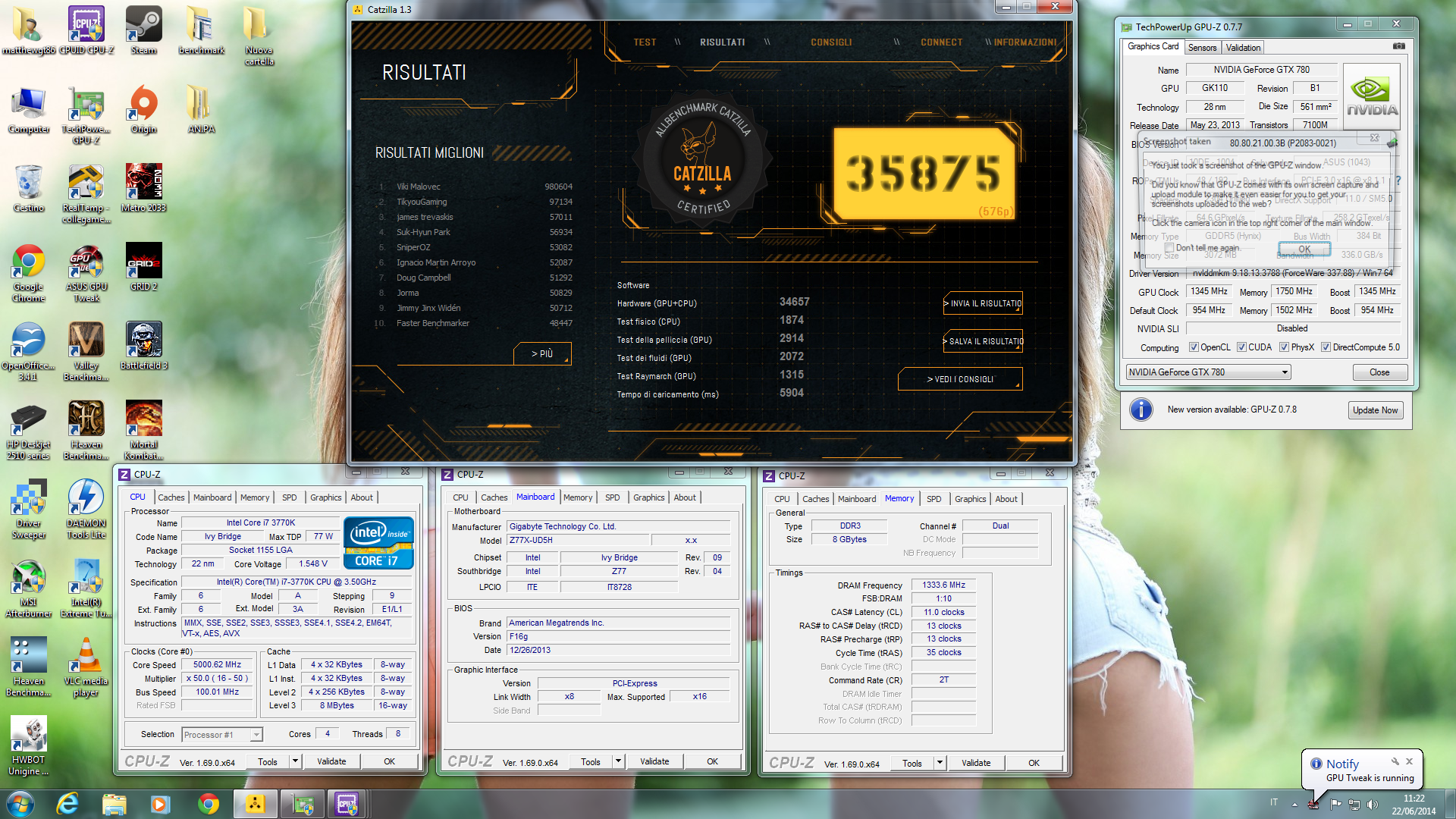
Task: Open Graphics tab in the rightmost CPU-Z window
Action: click(x=970, y=499)
